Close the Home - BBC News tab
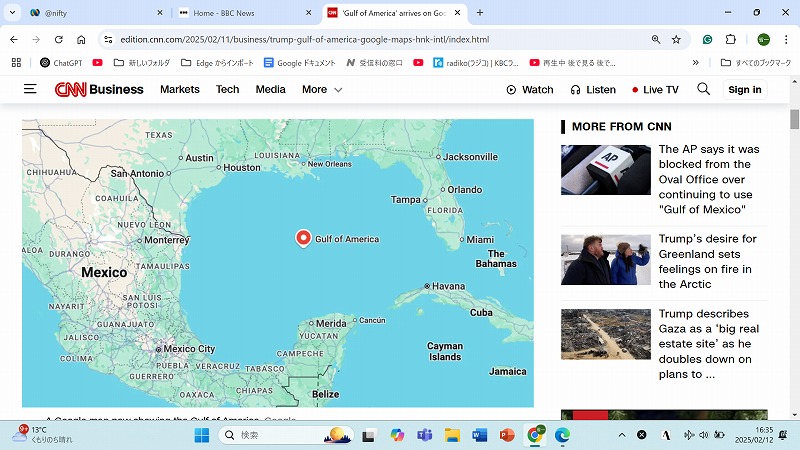This screenshot has height=450, width=800. coord(308,13)
